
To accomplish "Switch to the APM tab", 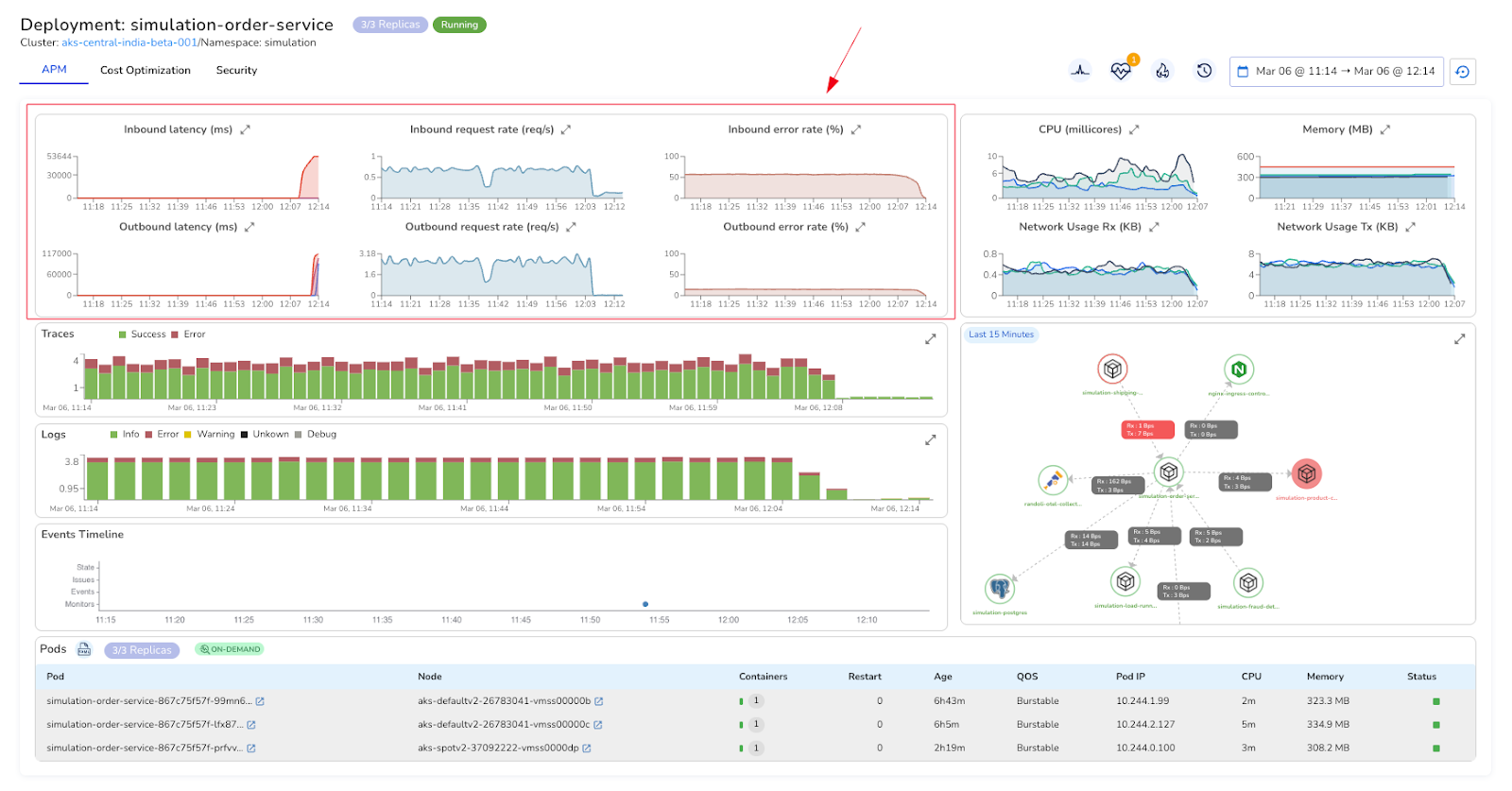I will coord(54,70).
